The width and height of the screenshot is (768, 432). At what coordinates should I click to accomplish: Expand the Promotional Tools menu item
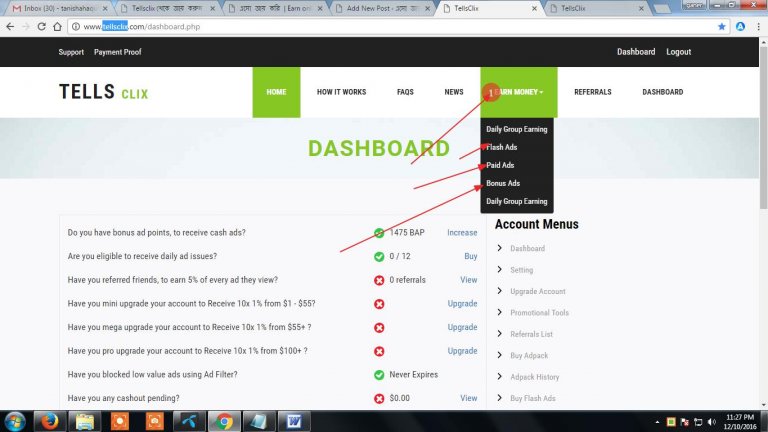539,313
